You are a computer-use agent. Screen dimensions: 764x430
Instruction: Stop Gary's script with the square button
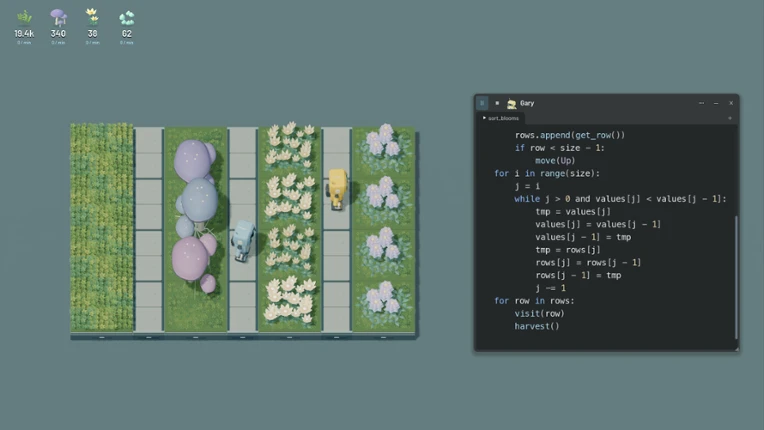(497, 103)
